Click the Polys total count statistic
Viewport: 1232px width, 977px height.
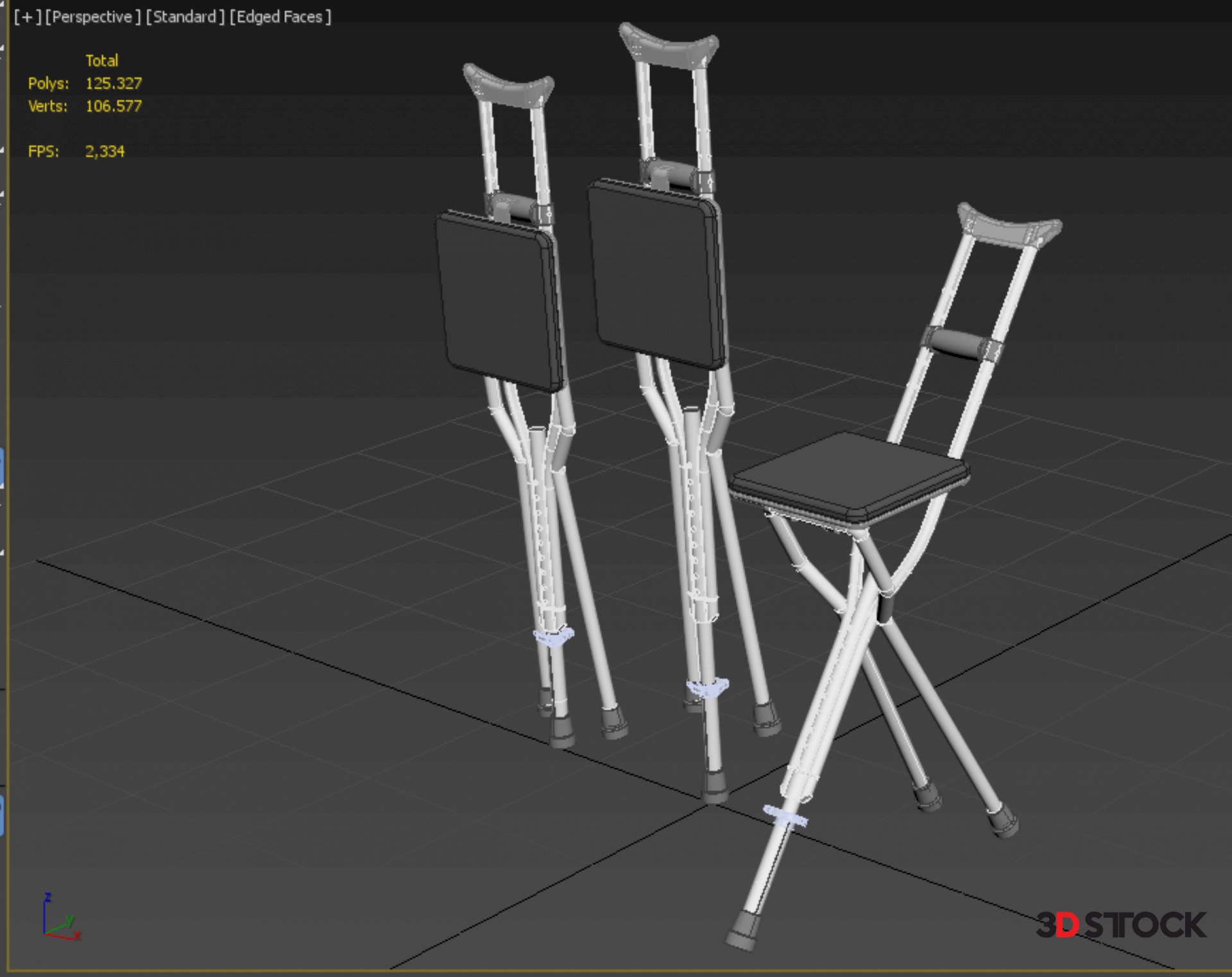[114, 83]
